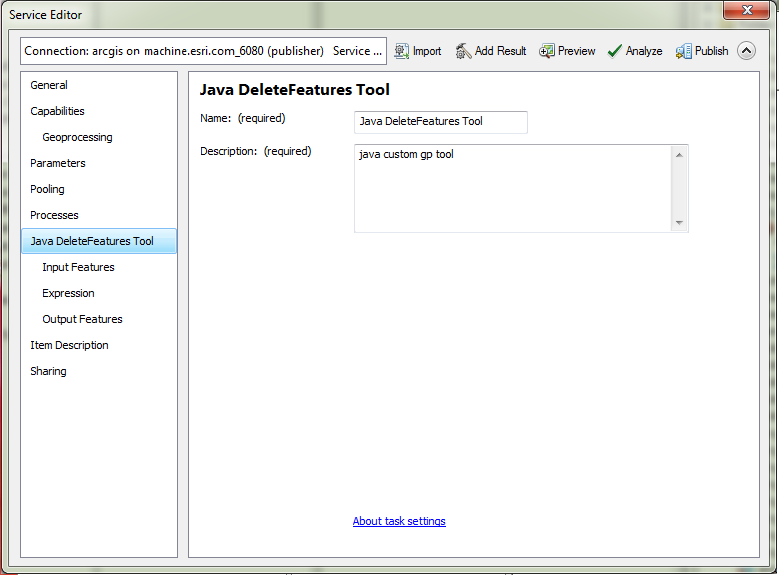Click the Add Result button label
This screenshot has width=779, height=575.
[x=500, y=51]
